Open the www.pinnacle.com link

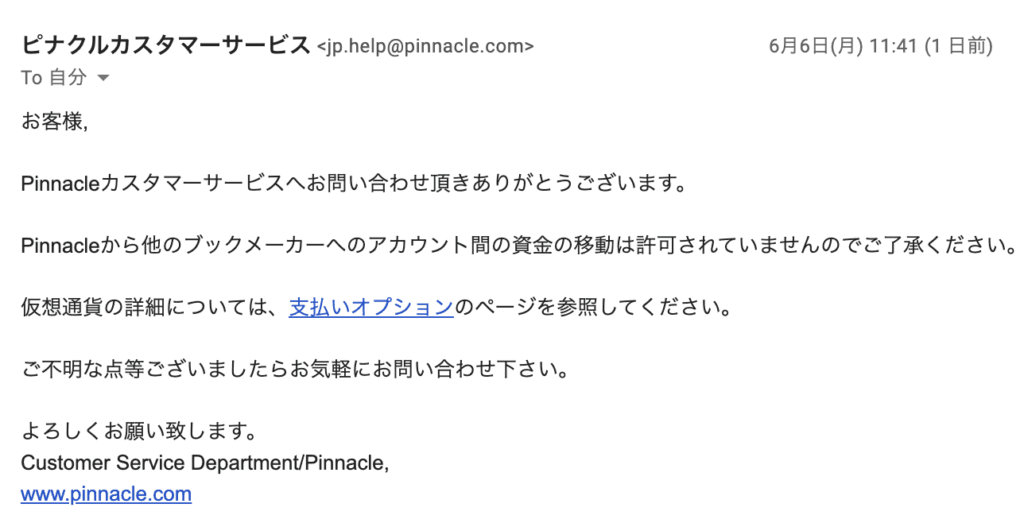click(x=106, y=494)
